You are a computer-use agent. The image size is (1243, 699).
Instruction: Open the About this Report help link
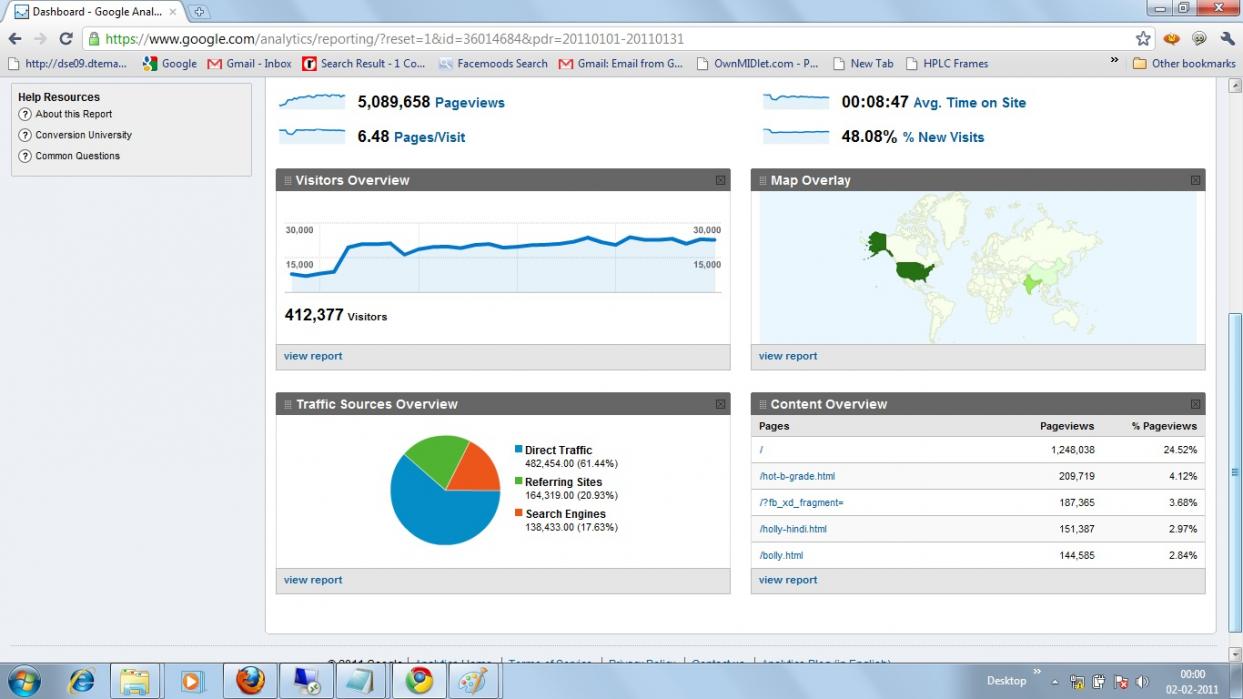click(x=74, y=114)
